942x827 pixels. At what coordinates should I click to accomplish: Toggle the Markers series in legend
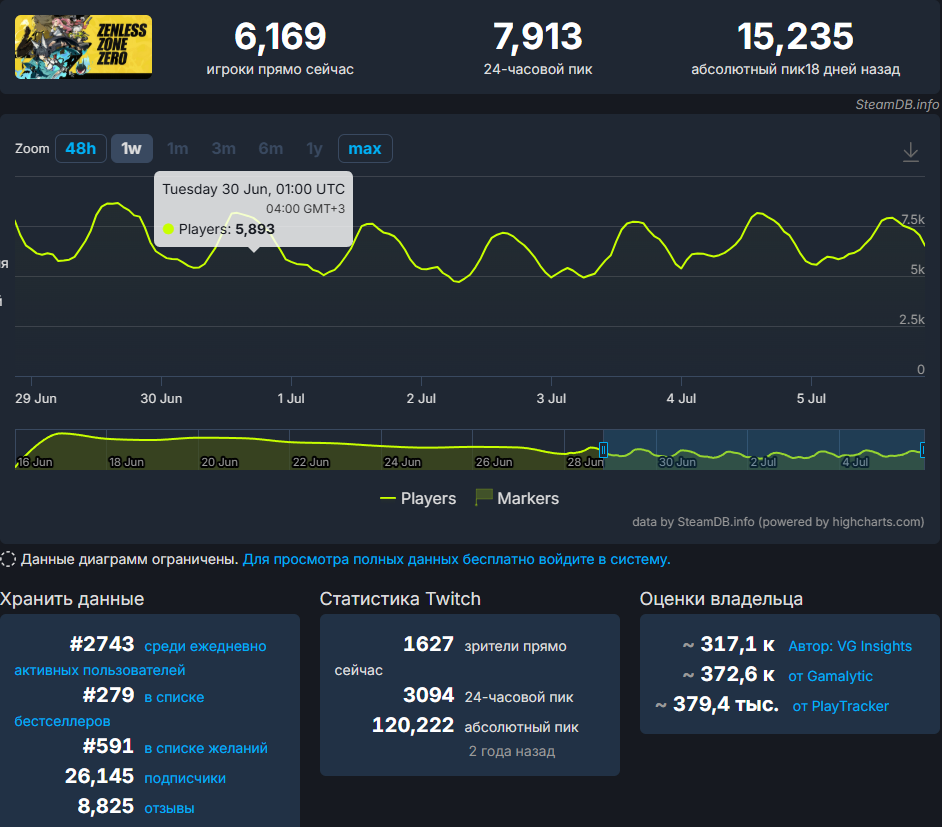(x=517, y=498)
